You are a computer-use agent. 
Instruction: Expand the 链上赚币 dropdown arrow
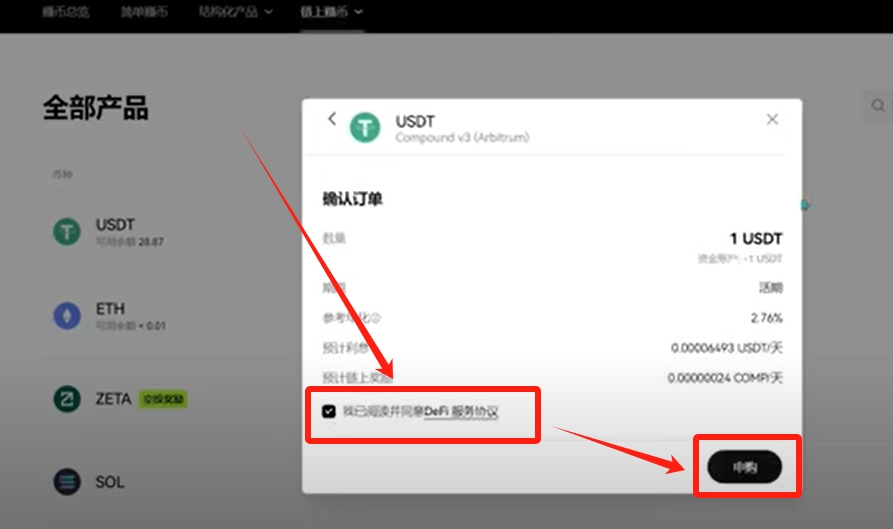358,11
